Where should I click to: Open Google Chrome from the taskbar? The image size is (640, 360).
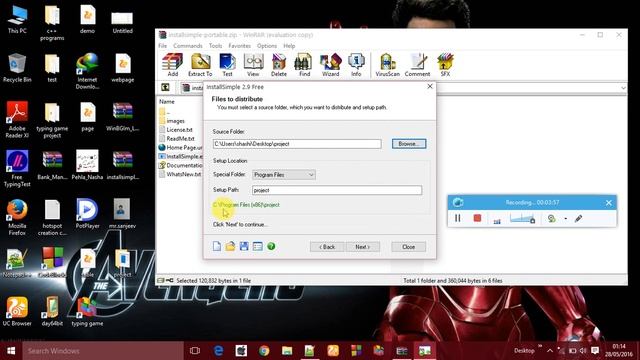264,351
